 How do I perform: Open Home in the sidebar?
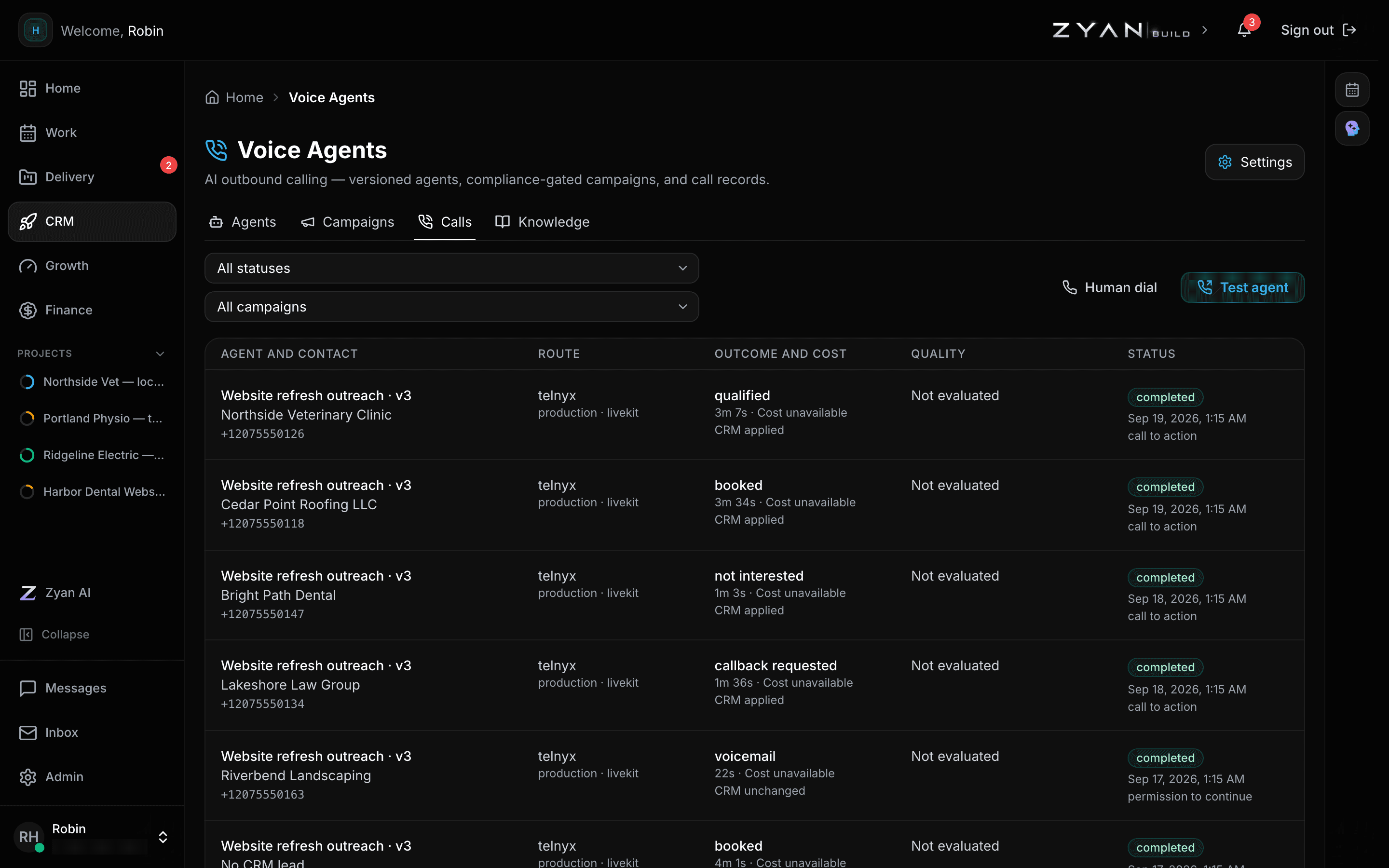click(x=92, y=88)
